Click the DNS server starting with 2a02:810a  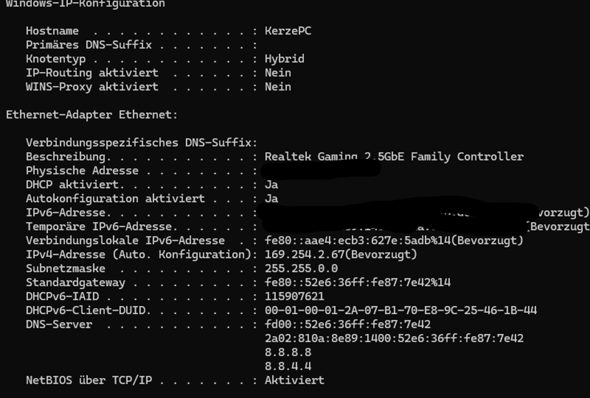(x=394, y=338)
